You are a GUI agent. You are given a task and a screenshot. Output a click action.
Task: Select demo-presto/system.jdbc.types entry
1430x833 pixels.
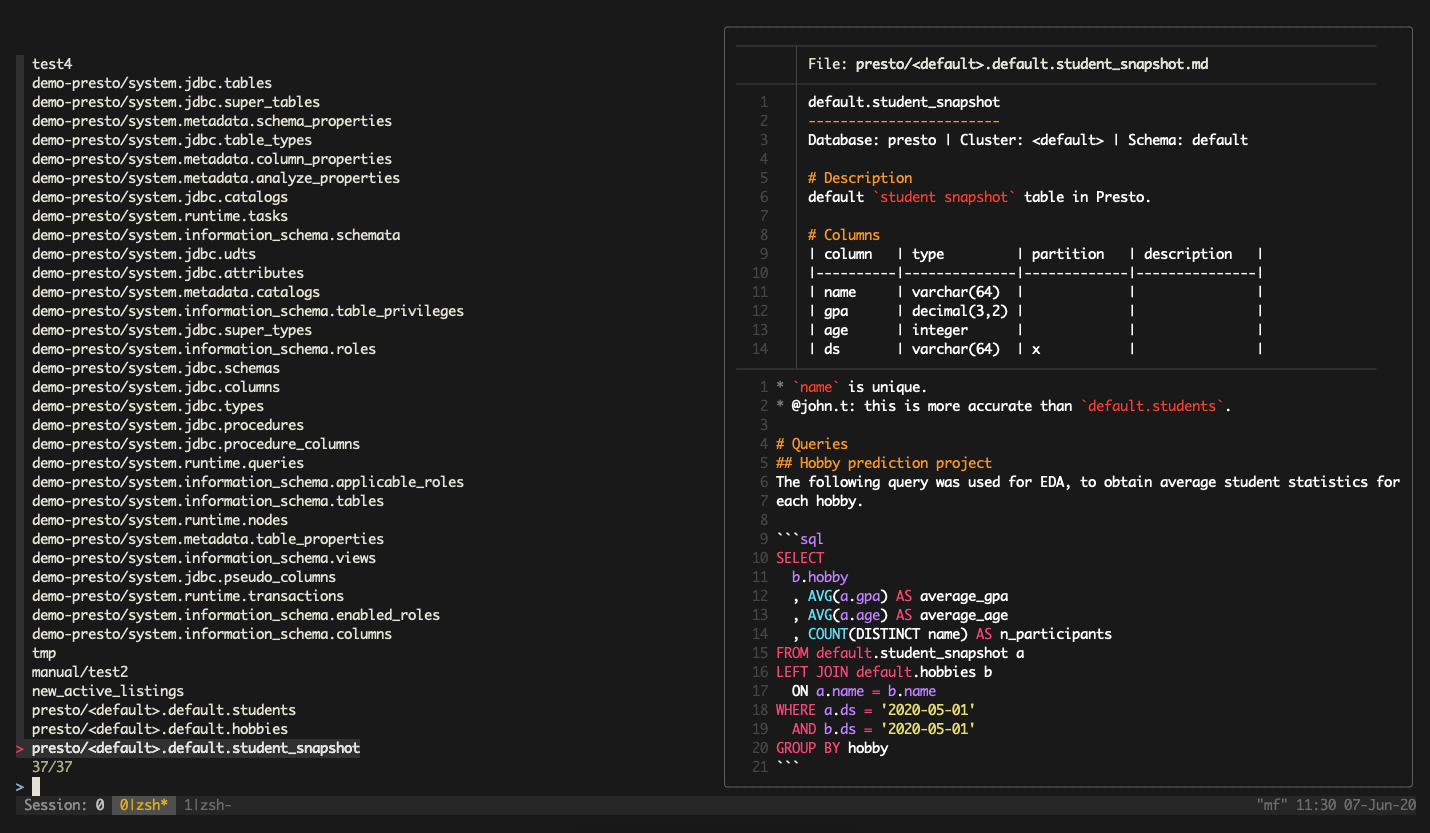148,406
